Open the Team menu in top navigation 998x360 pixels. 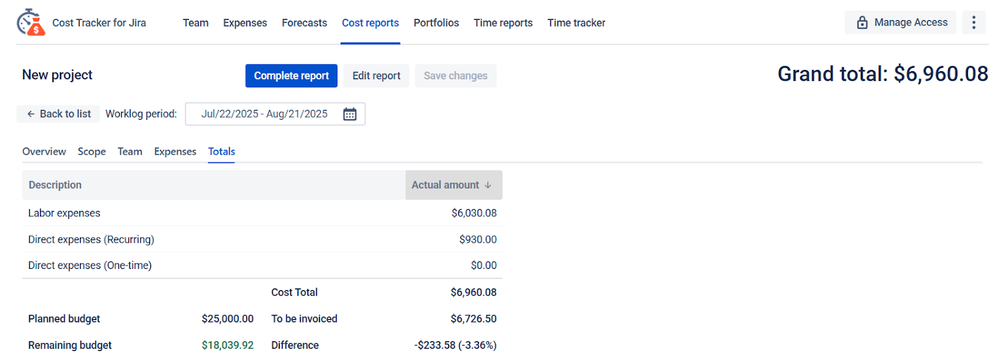tap(195, 23)
